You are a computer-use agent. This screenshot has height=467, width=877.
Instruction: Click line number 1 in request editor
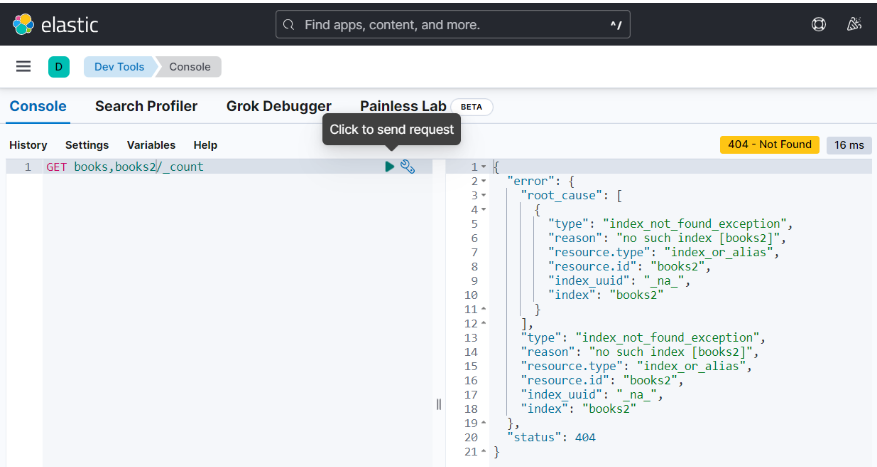pos(27,167)
